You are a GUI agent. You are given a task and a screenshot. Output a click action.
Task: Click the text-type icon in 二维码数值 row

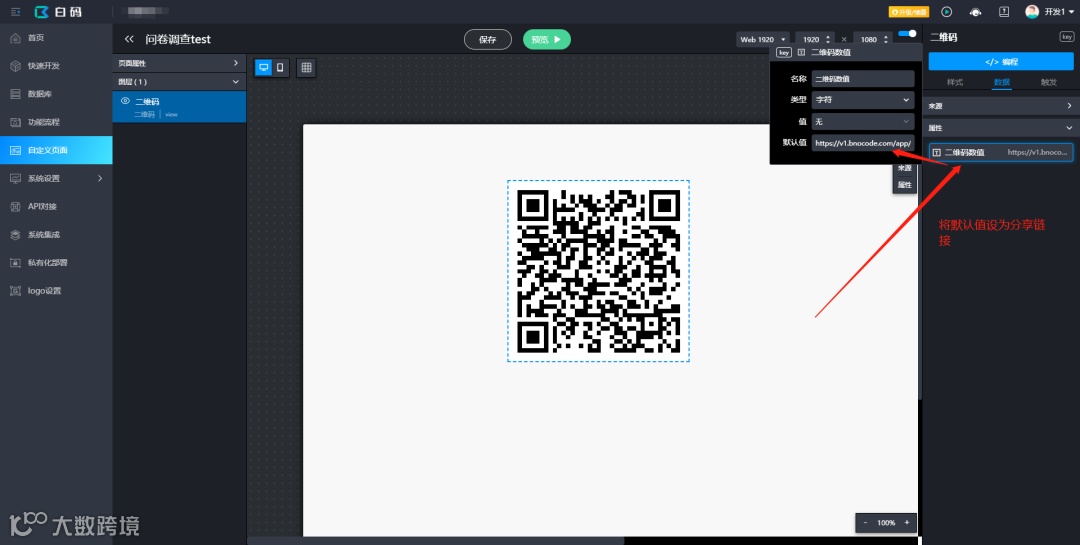tap(937, 152)
